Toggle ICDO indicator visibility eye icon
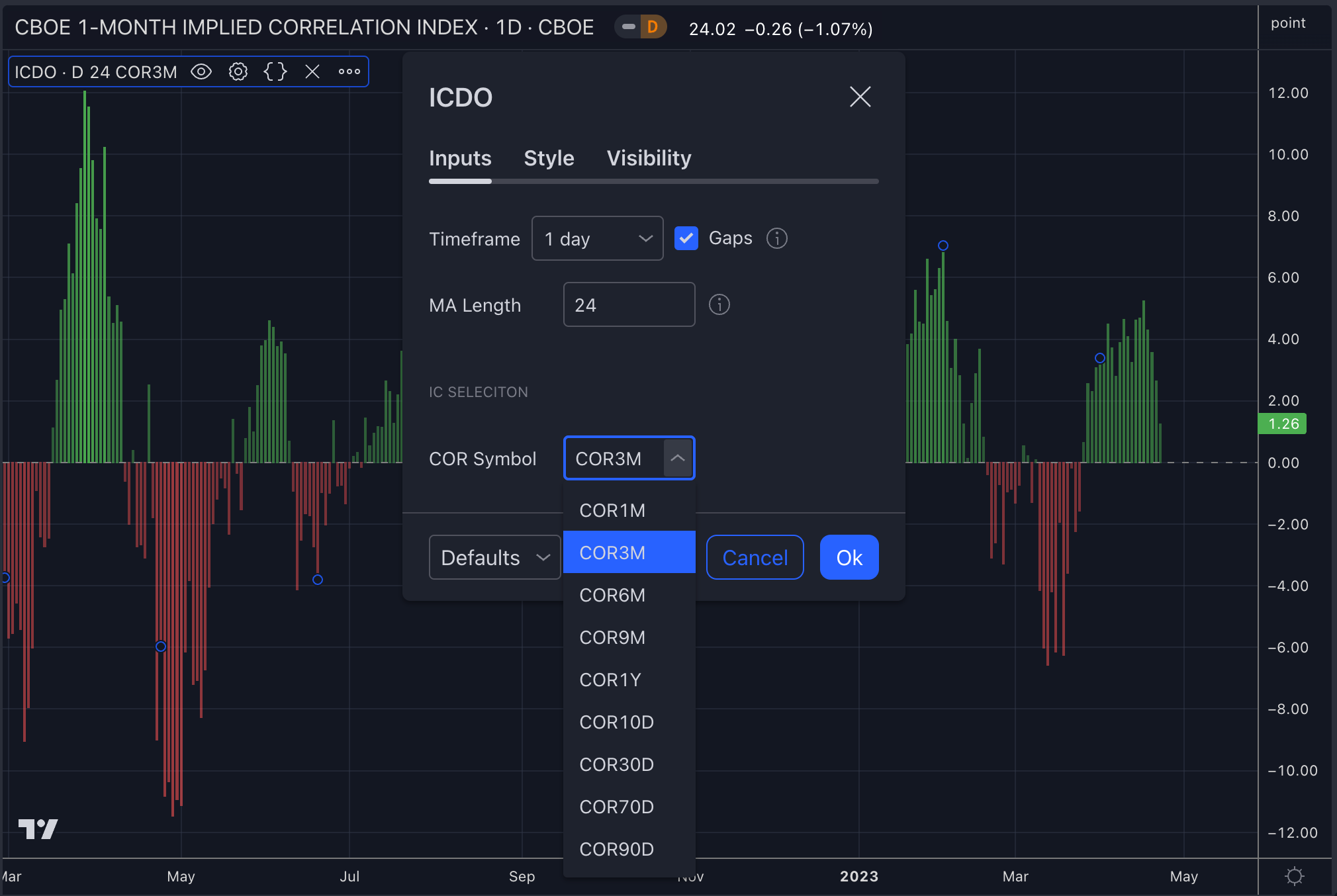This screenshot has height=896, width=1337. coord(201,71)
